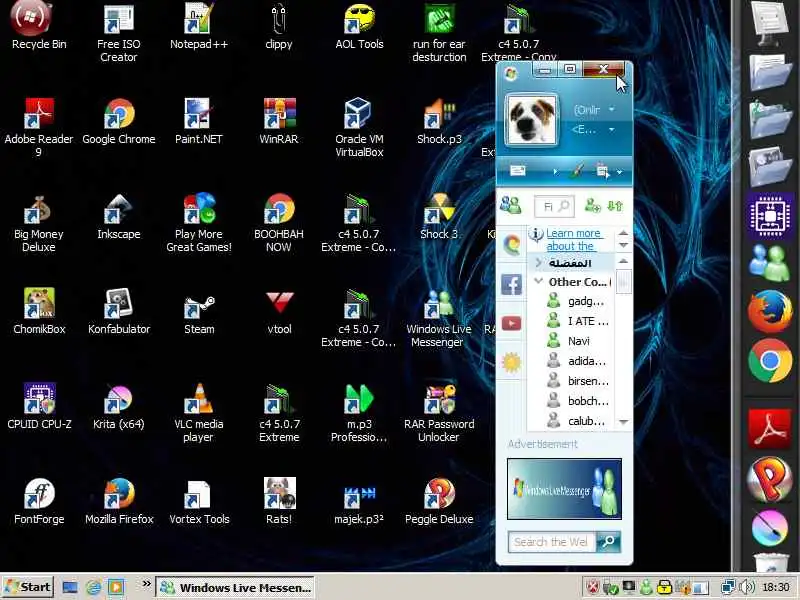
Task: Click the Learn more about the link
Action: [x=573, y=239]
